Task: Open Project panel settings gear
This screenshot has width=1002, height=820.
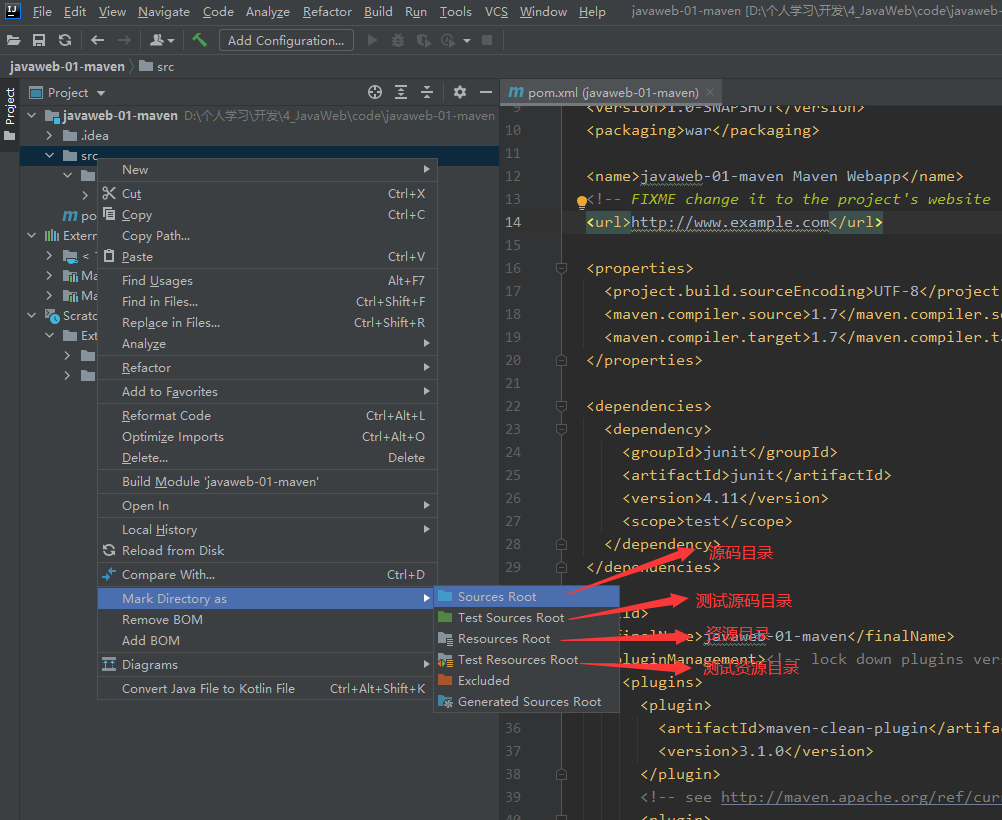Action: click(x=459, y=92)
